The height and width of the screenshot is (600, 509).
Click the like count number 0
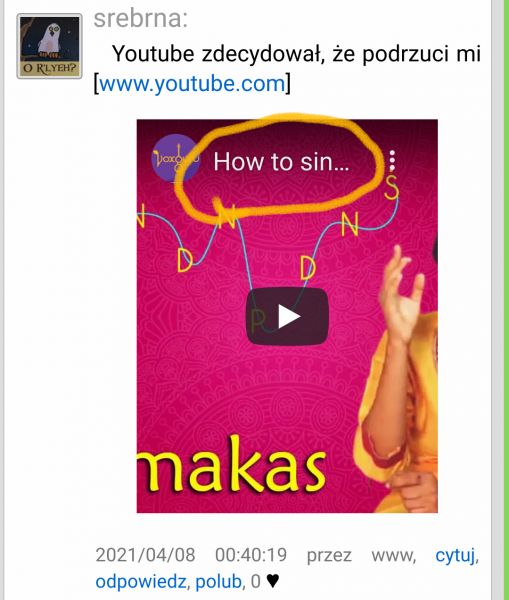tap(256, 582)
